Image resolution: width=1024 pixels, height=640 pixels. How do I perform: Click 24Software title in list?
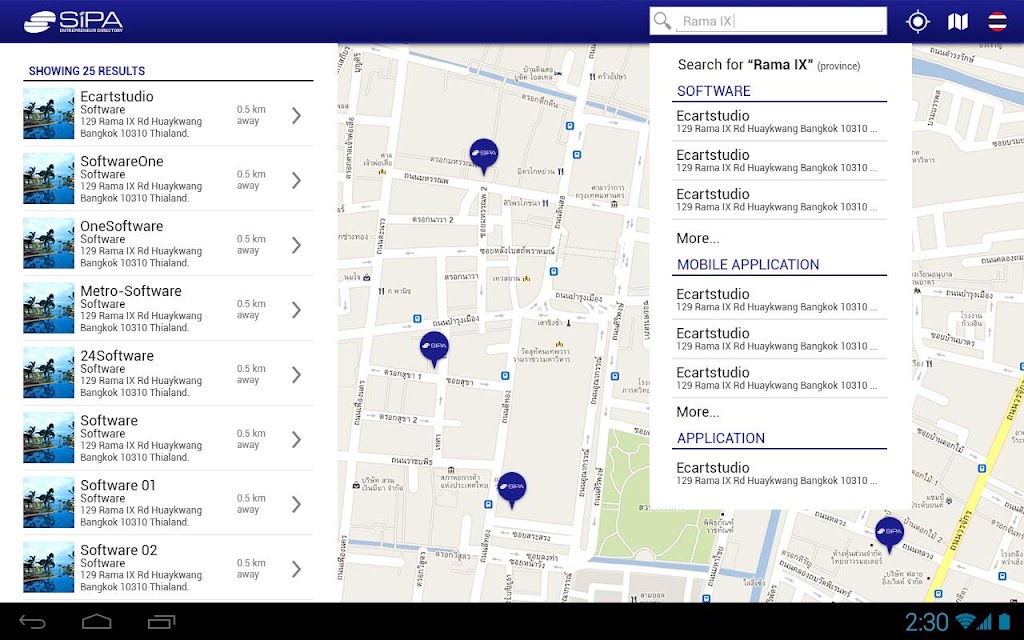(117, 356)
